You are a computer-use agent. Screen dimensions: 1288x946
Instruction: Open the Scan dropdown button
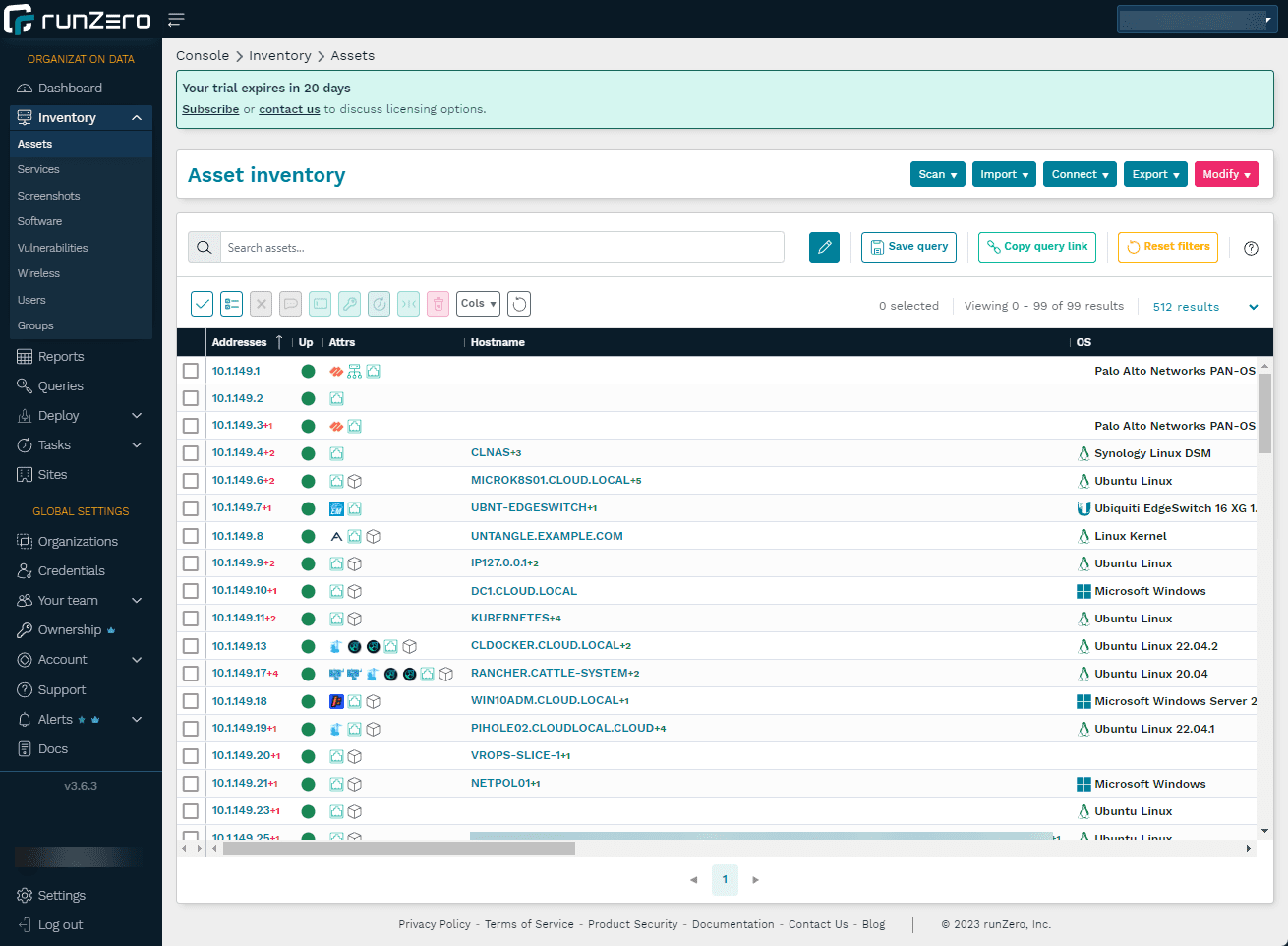click(x=937, y=174)
